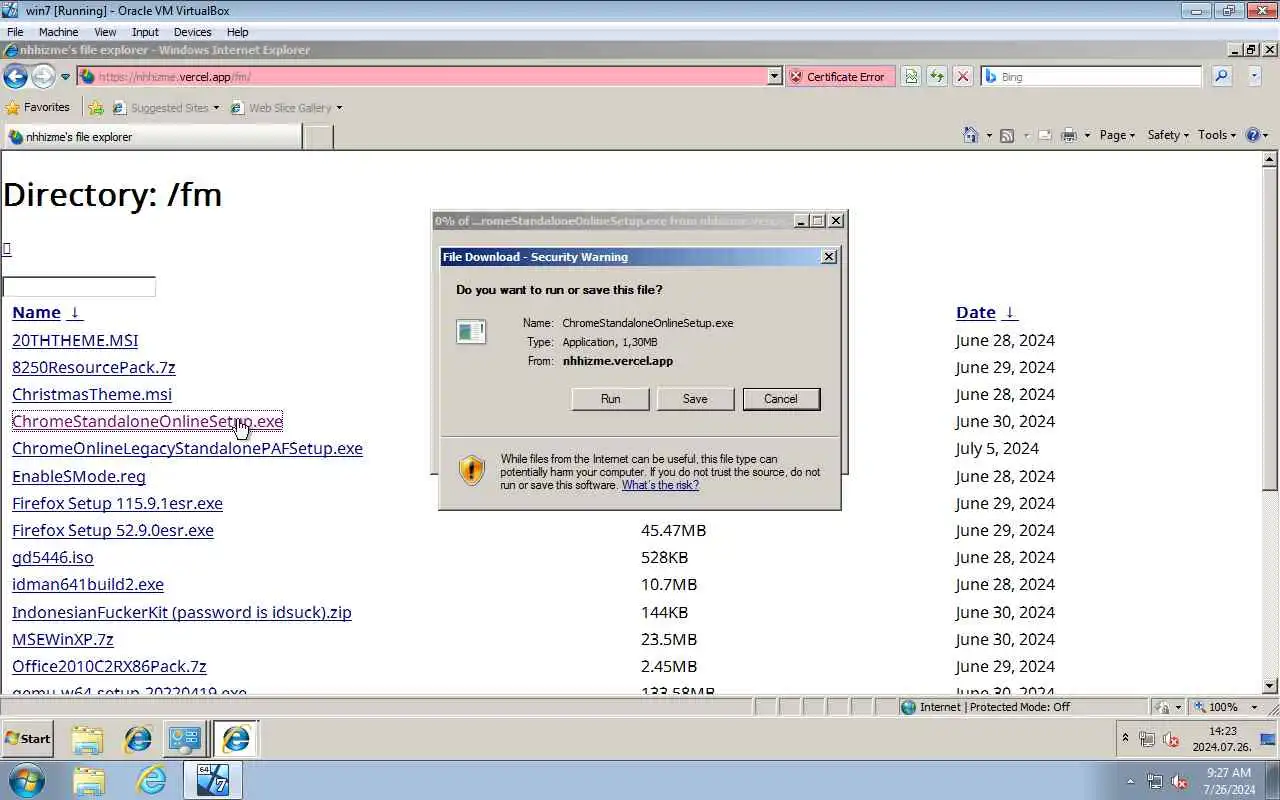This screenshot has height=800, width=1280.
Task: Open MSEWinXP.7z link
Action: click(x=63, y=639)
